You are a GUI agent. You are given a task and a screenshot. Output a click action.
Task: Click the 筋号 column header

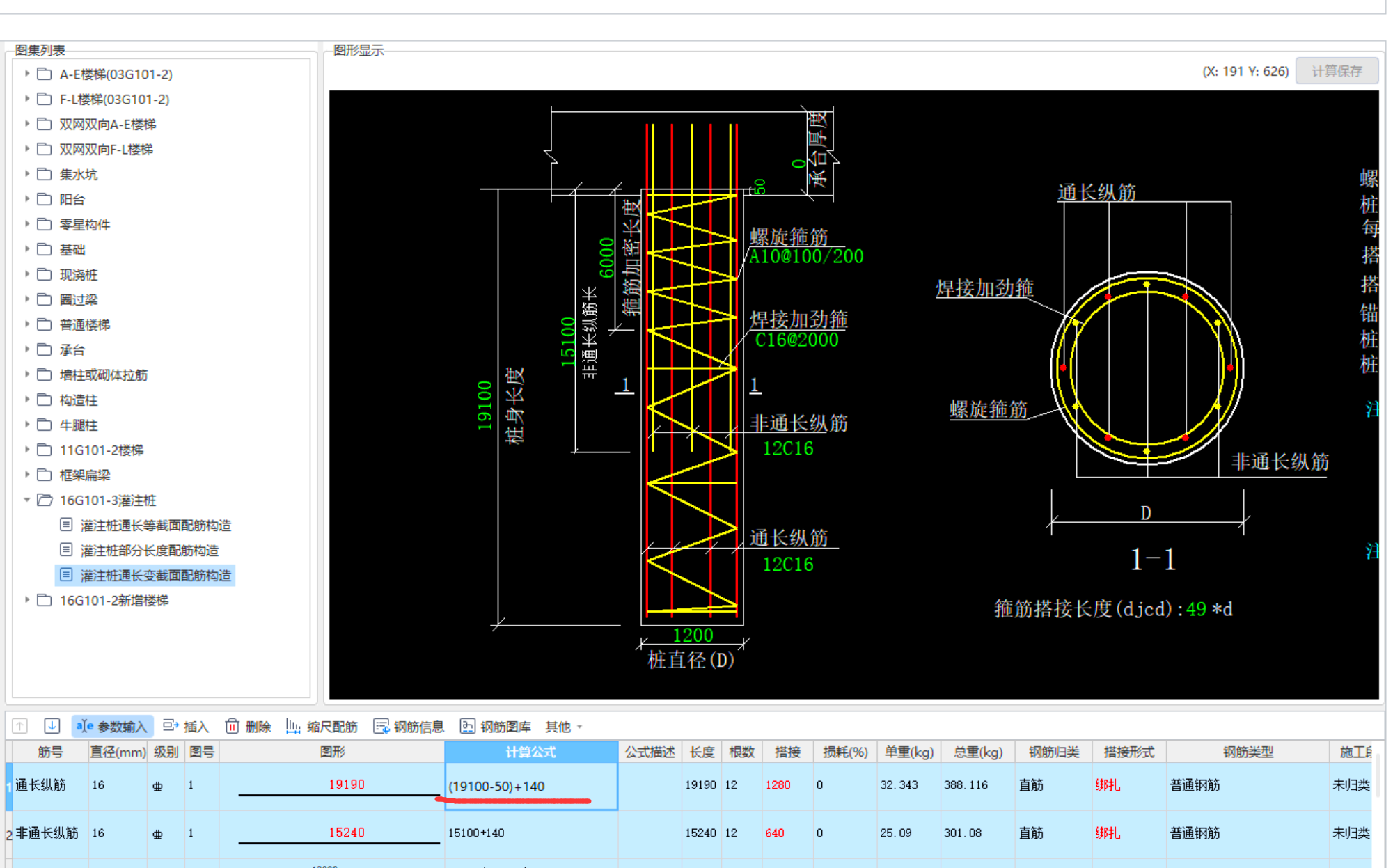(50, 752)
